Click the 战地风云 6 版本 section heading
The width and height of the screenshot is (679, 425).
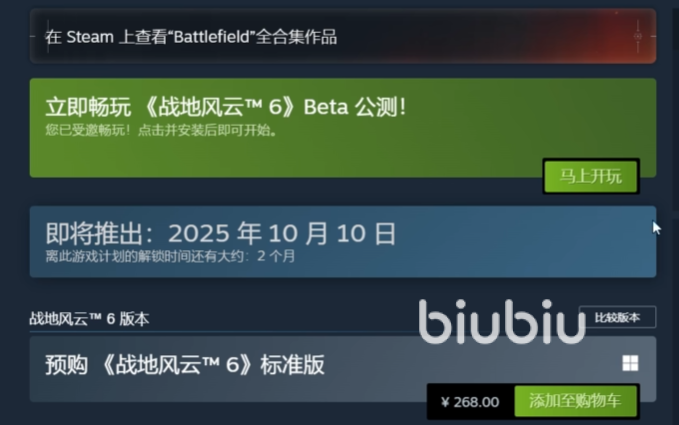click(x=89, y=319)
